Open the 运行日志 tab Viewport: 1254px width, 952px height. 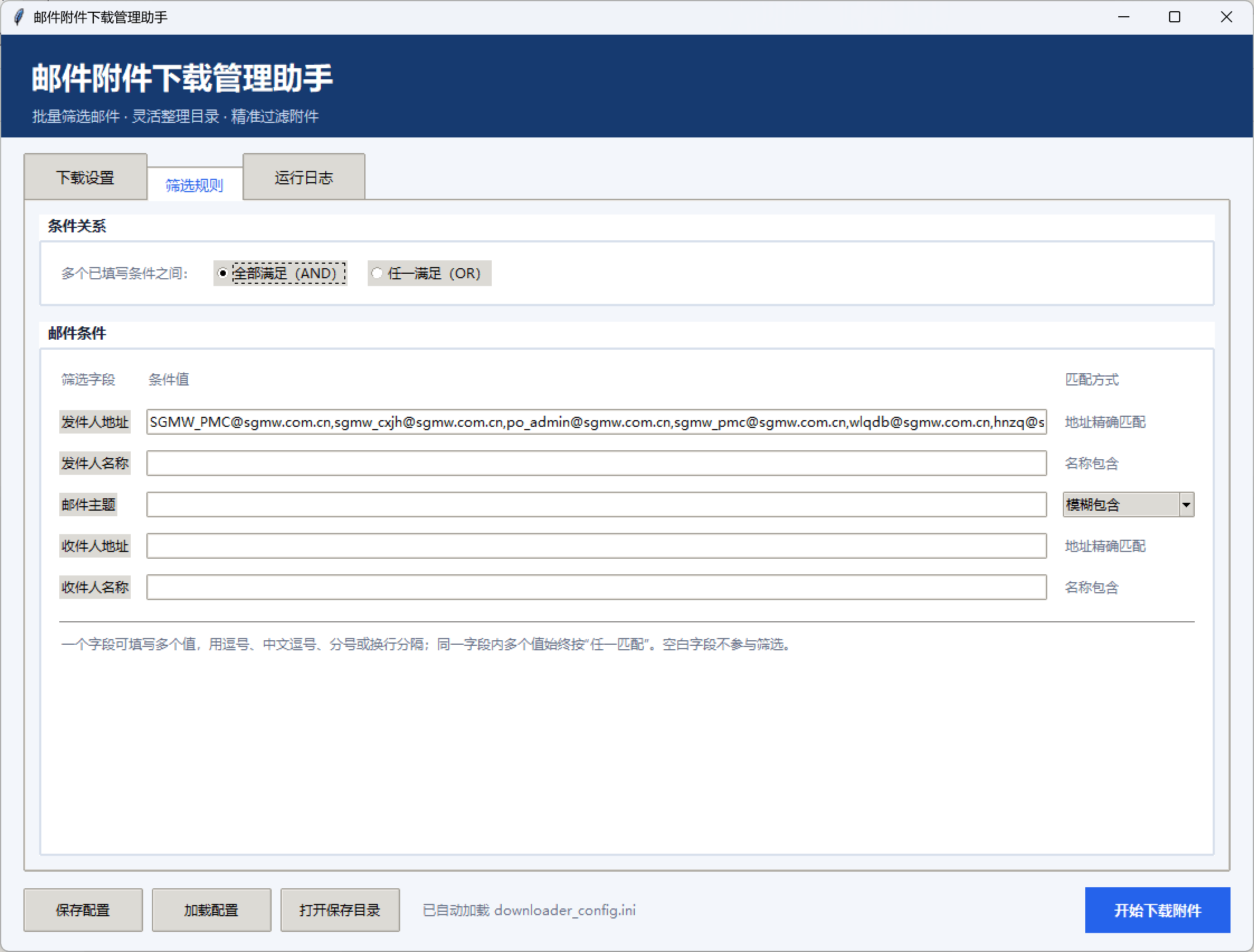[x=304, y=177]
